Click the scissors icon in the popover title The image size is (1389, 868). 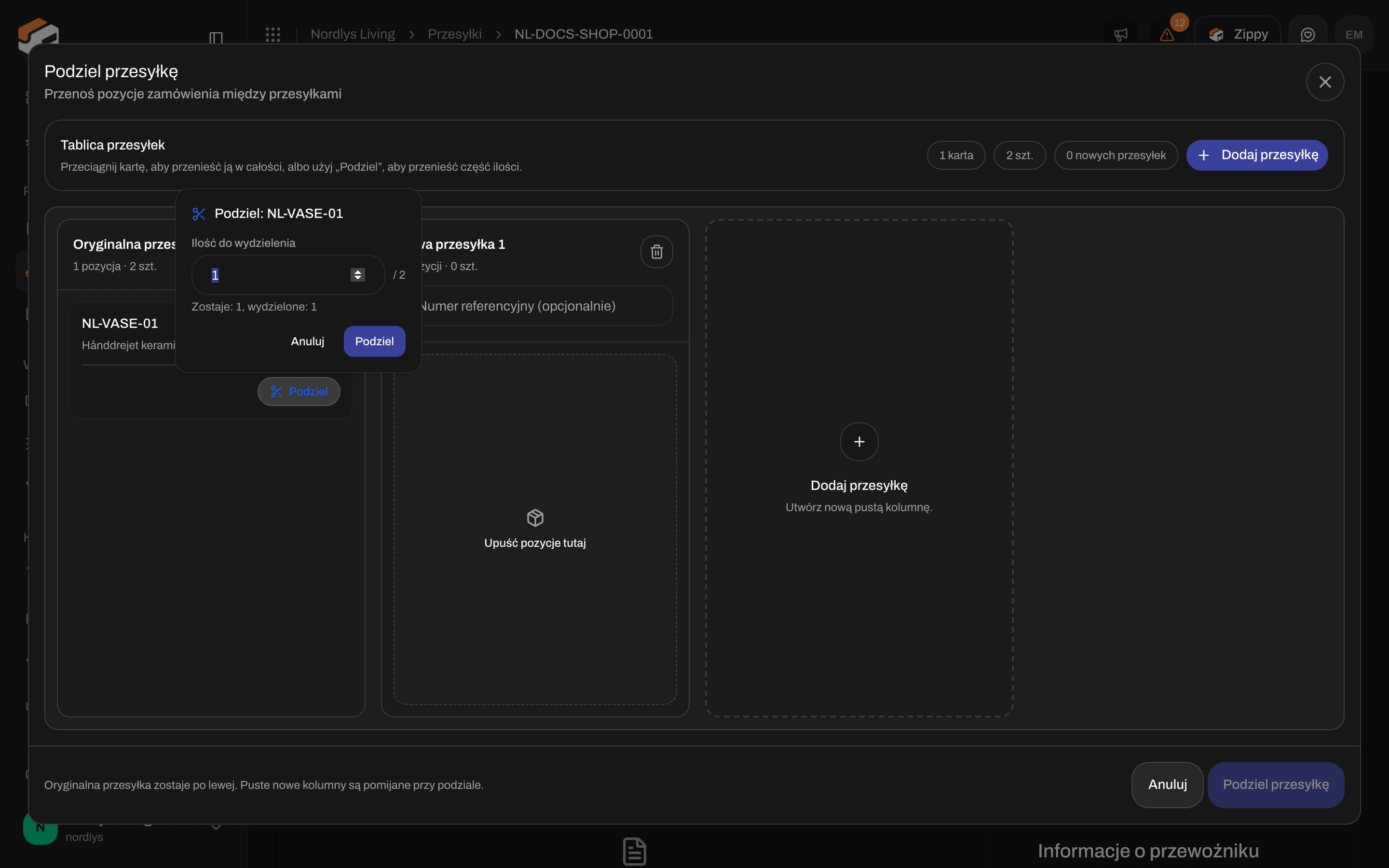click(x=199, y=214)
